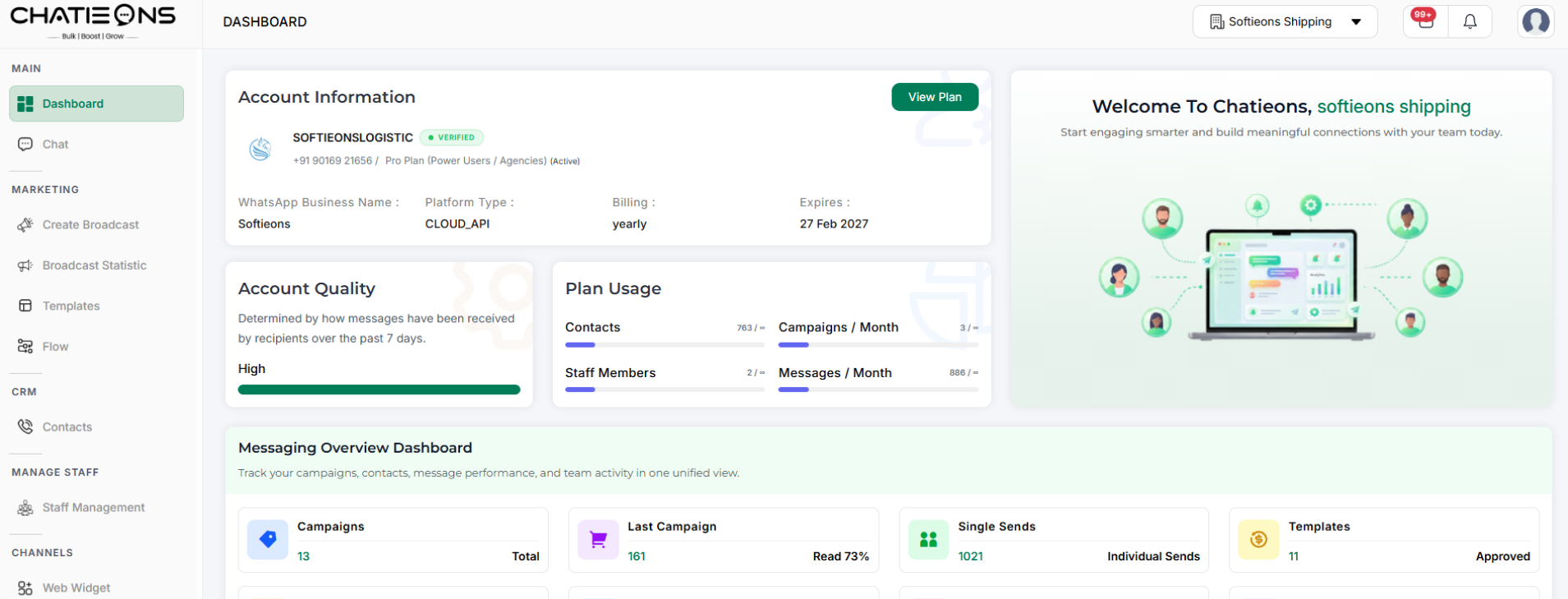Click the inbox icon with 99+ badge
This screenshot has width=1568, height=599.
click(1425, 21)
